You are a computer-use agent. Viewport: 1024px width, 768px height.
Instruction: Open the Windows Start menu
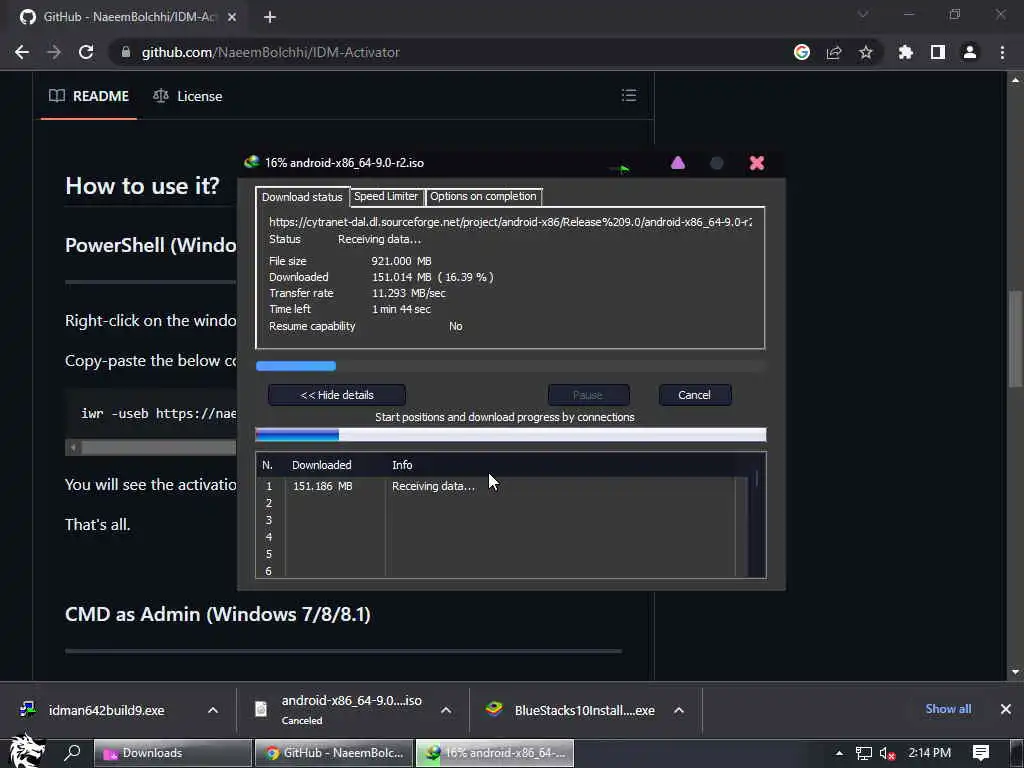tap(25, 752)
